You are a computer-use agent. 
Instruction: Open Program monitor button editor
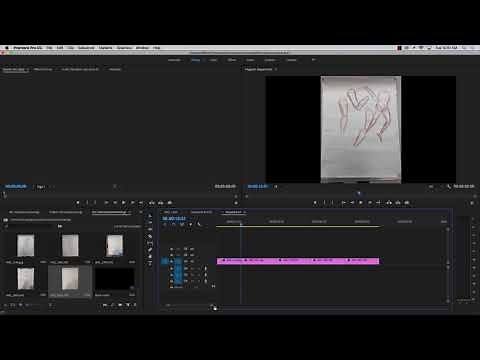click(x=472, y=203)
